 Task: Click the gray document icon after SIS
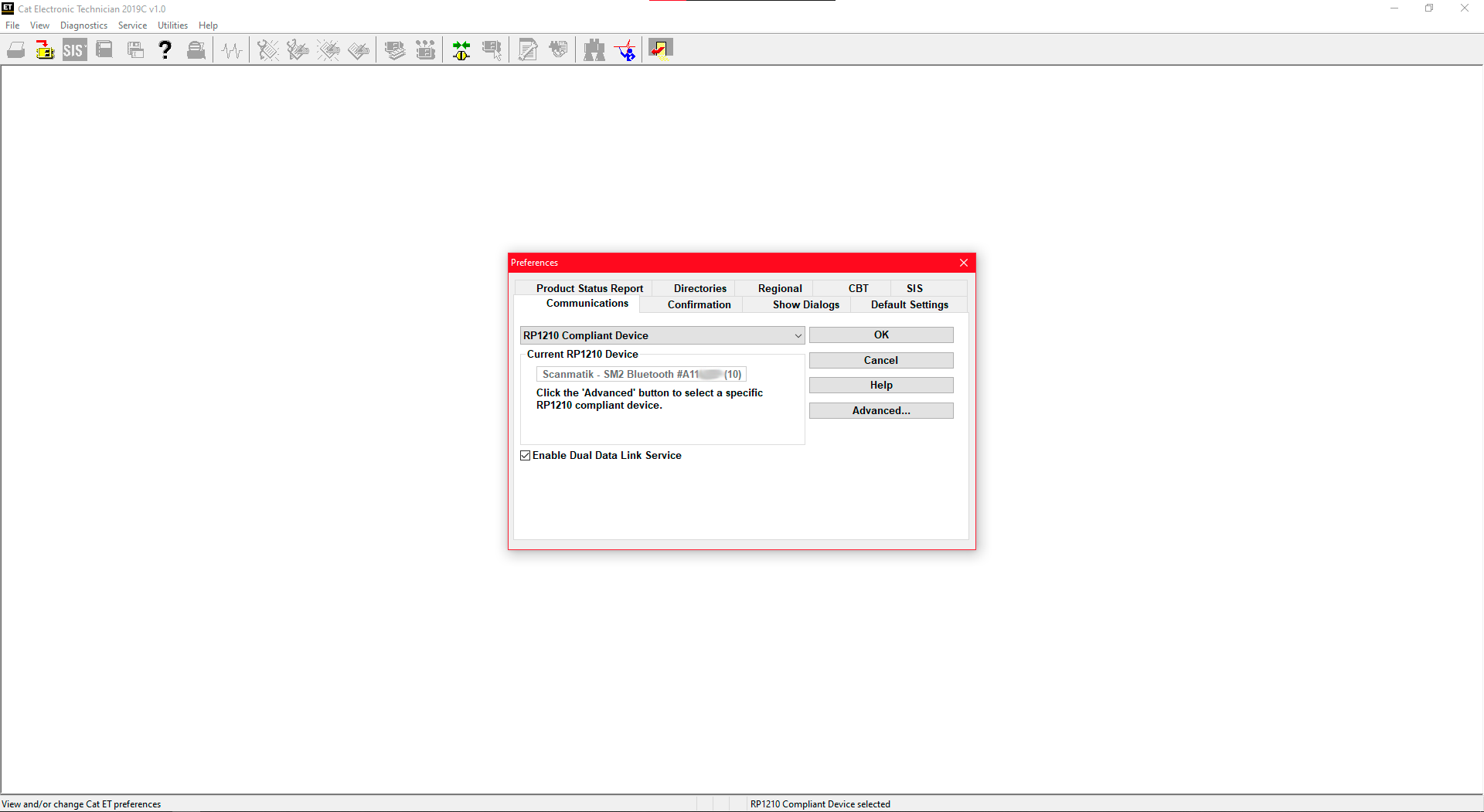[104, 50]
